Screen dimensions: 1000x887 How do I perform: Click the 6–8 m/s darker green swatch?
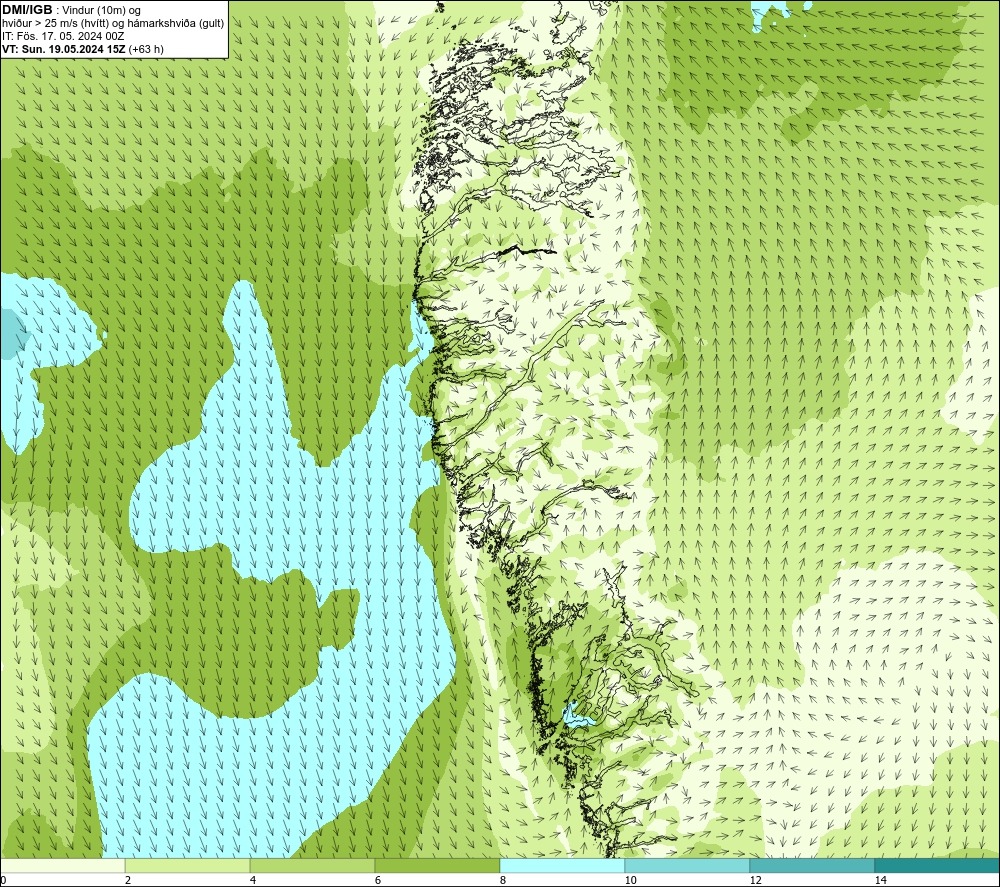coord(438,865)
